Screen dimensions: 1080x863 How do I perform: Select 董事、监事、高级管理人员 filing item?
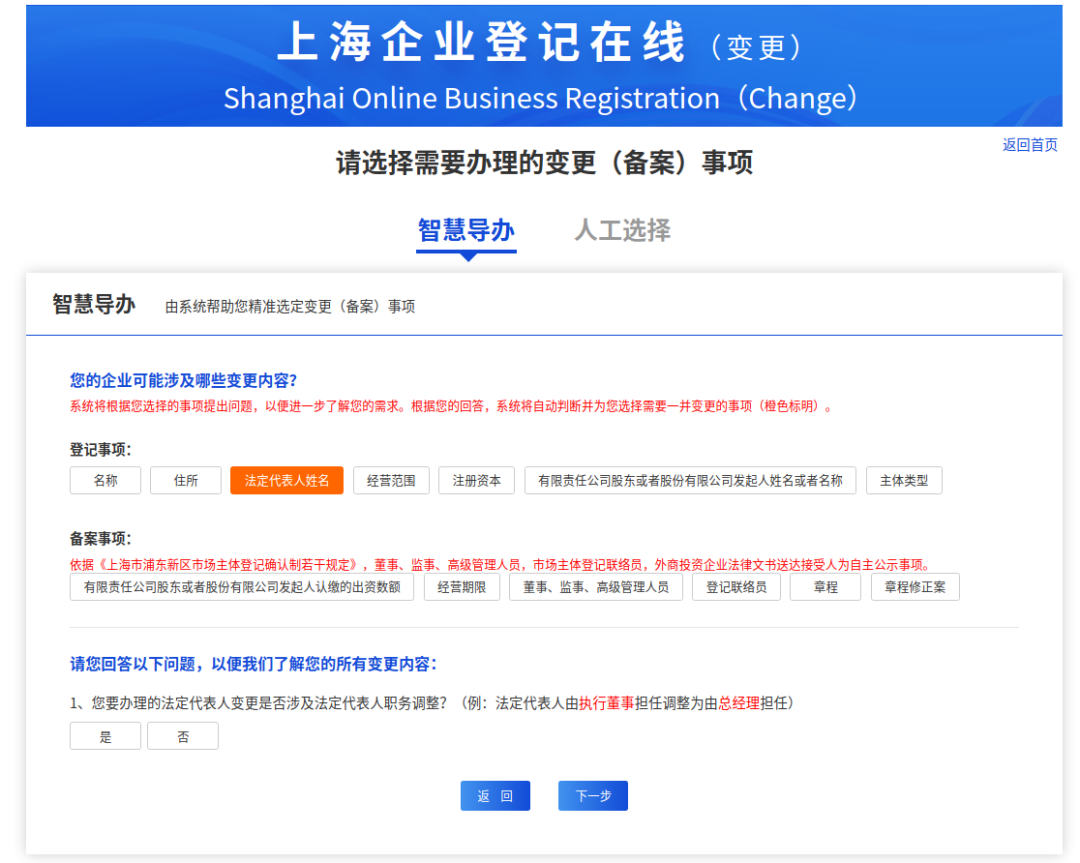point(596,588)
